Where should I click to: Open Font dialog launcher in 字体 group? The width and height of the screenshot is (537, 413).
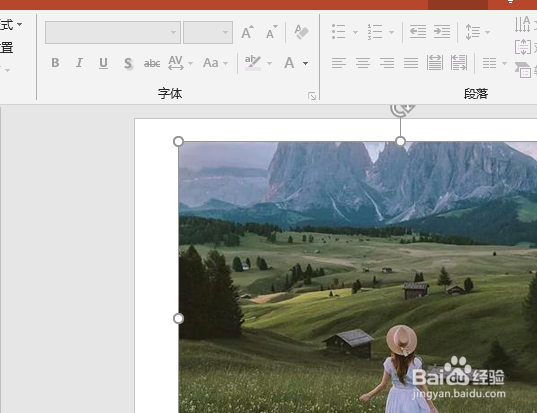click(x=312, y=96)
